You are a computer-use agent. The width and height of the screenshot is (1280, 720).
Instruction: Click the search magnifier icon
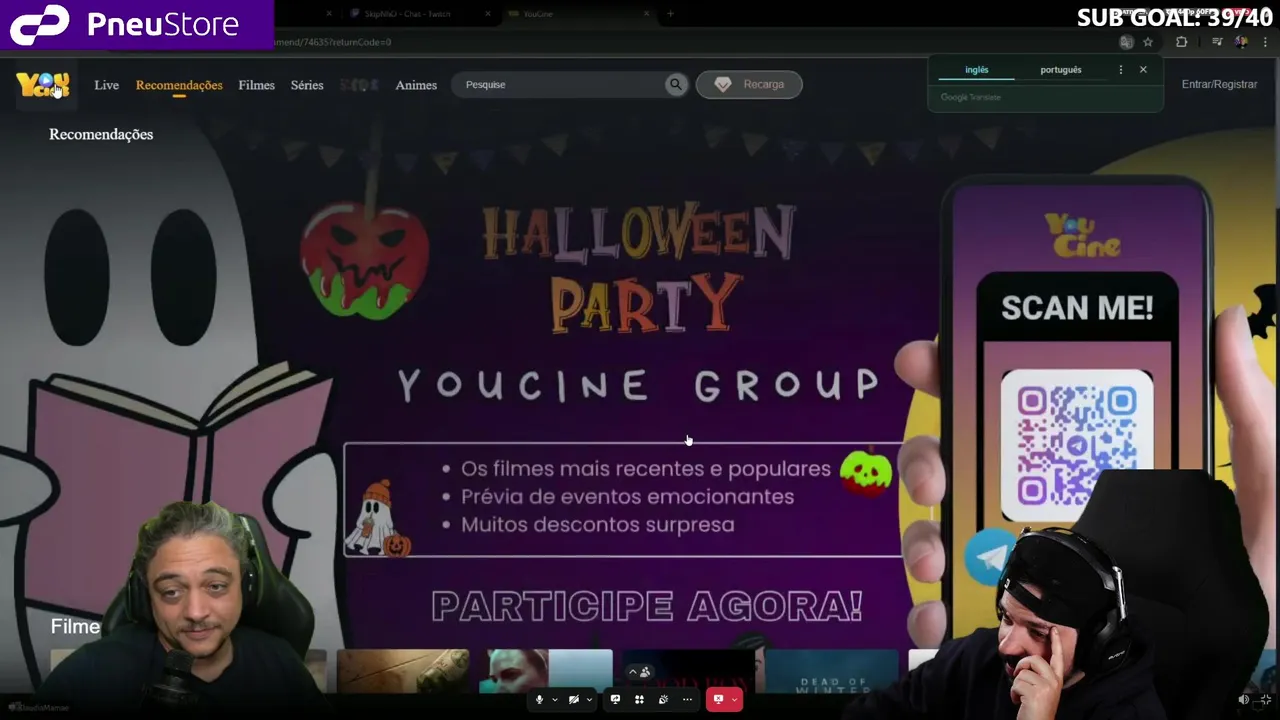(x=676, y=85)
